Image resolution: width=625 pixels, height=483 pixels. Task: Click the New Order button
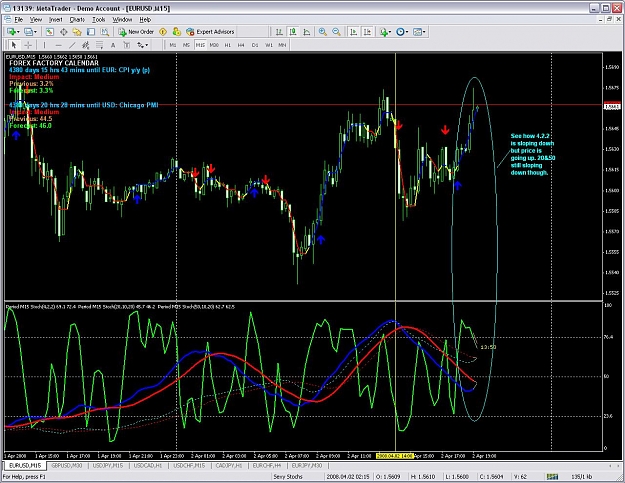pyautogui.click(x=136, y=32)
